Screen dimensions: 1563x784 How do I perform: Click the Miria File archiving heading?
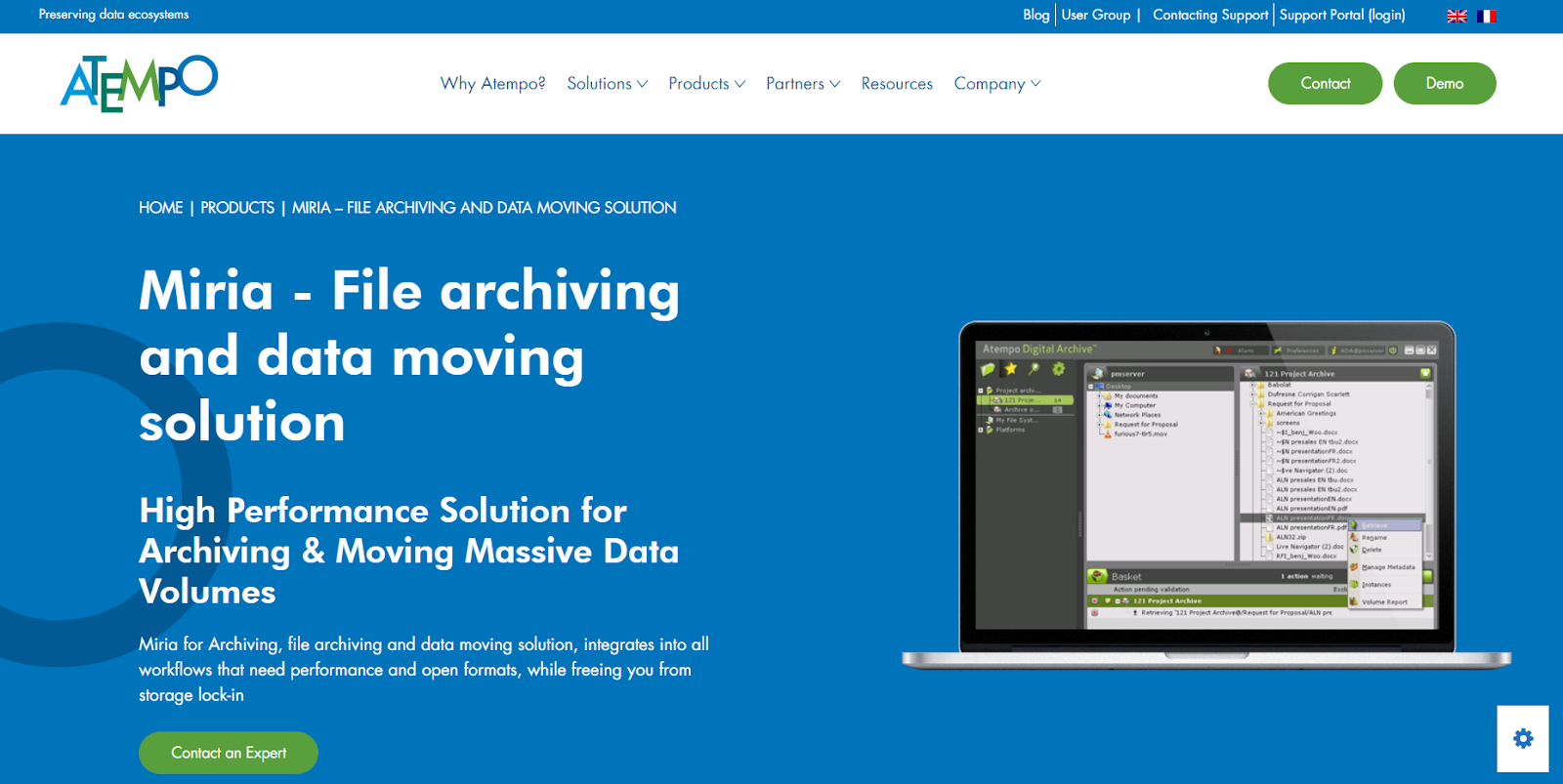409,355
